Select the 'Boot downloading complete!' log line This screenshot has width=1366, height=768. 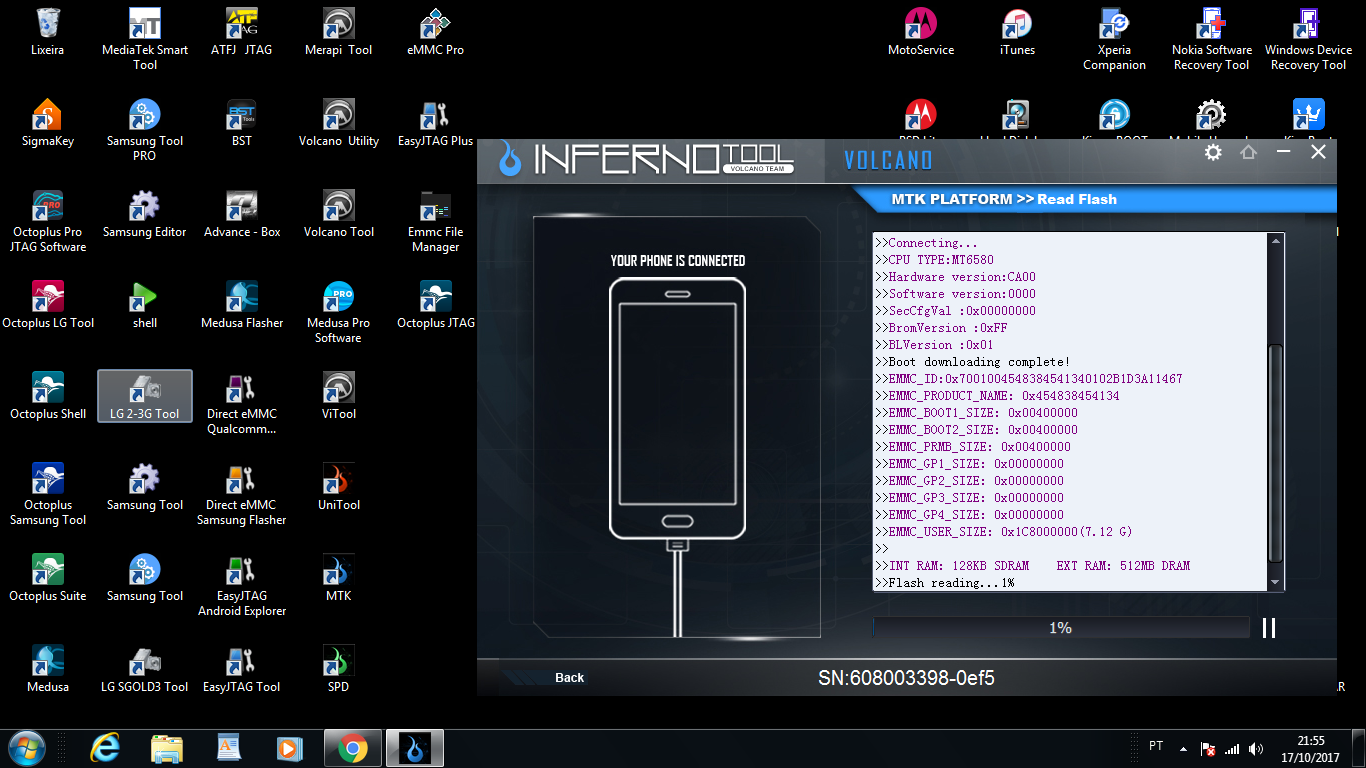coord(972,362)
